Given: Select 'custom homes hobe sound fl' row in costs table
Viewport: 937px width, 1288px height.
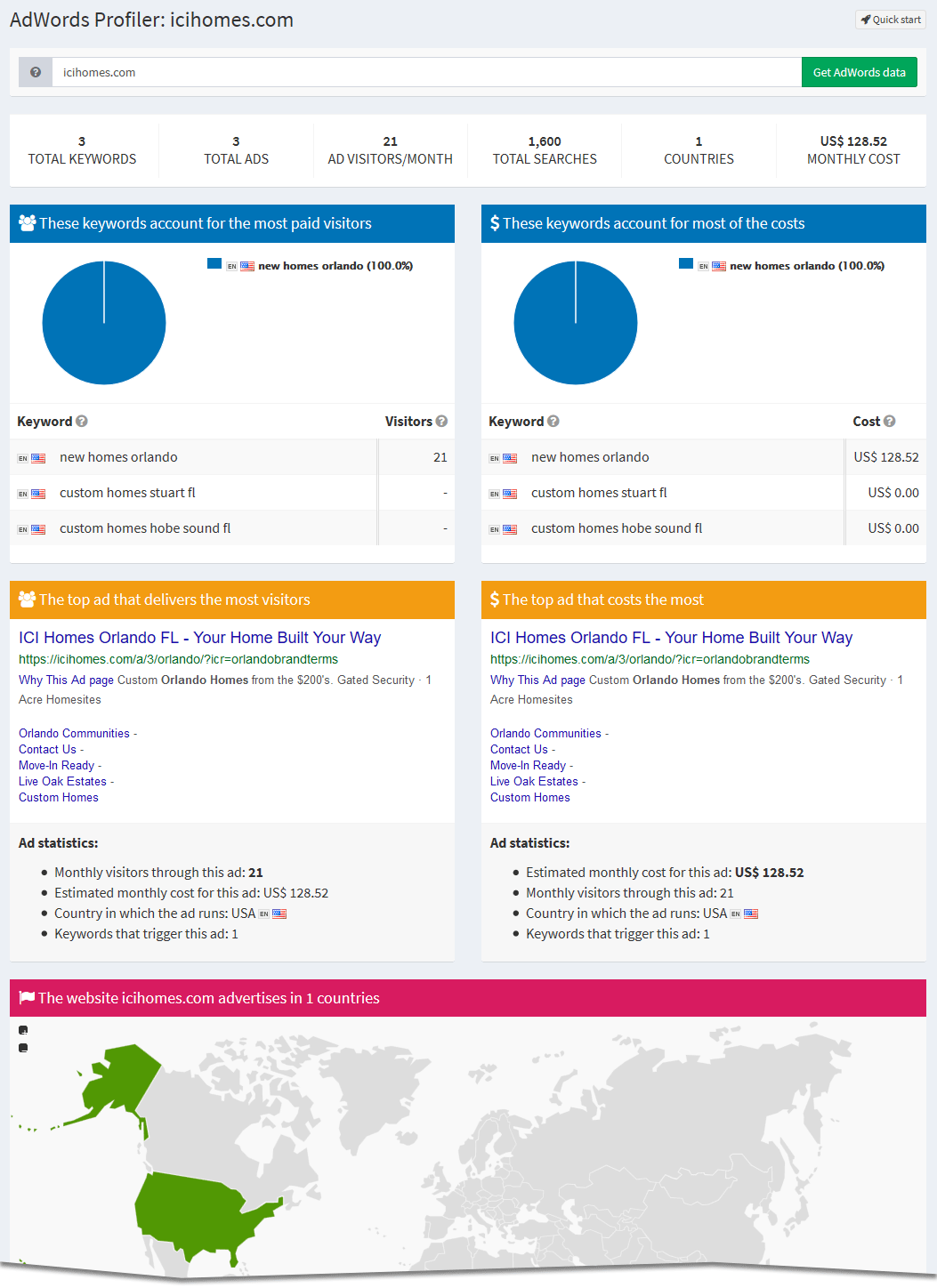Looking at the screenshot, I should [617, 528].
